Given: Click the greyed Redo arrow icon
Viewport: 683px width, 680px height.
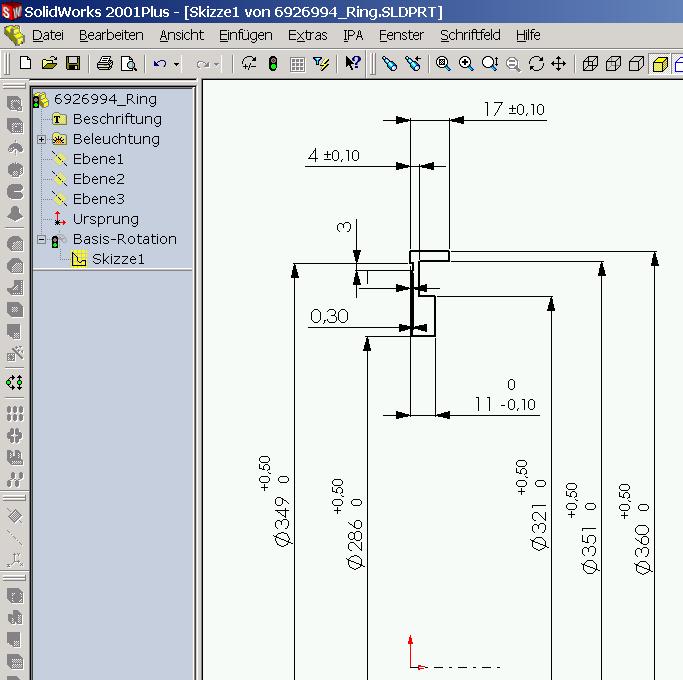Looking at the screenshot, I should [x=202, y=64].
